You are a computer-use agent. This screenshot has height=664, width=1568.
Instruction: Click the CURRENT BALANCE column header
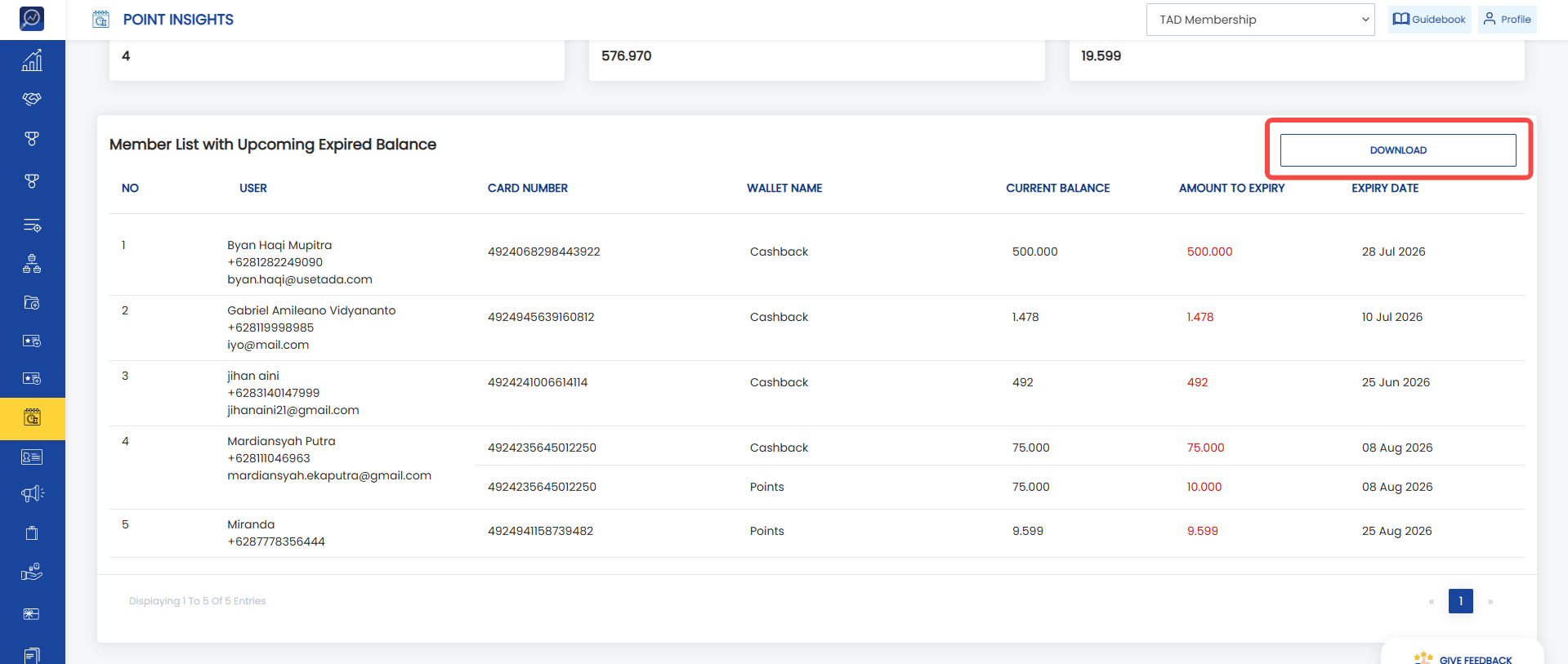(x=1058, y=188)
